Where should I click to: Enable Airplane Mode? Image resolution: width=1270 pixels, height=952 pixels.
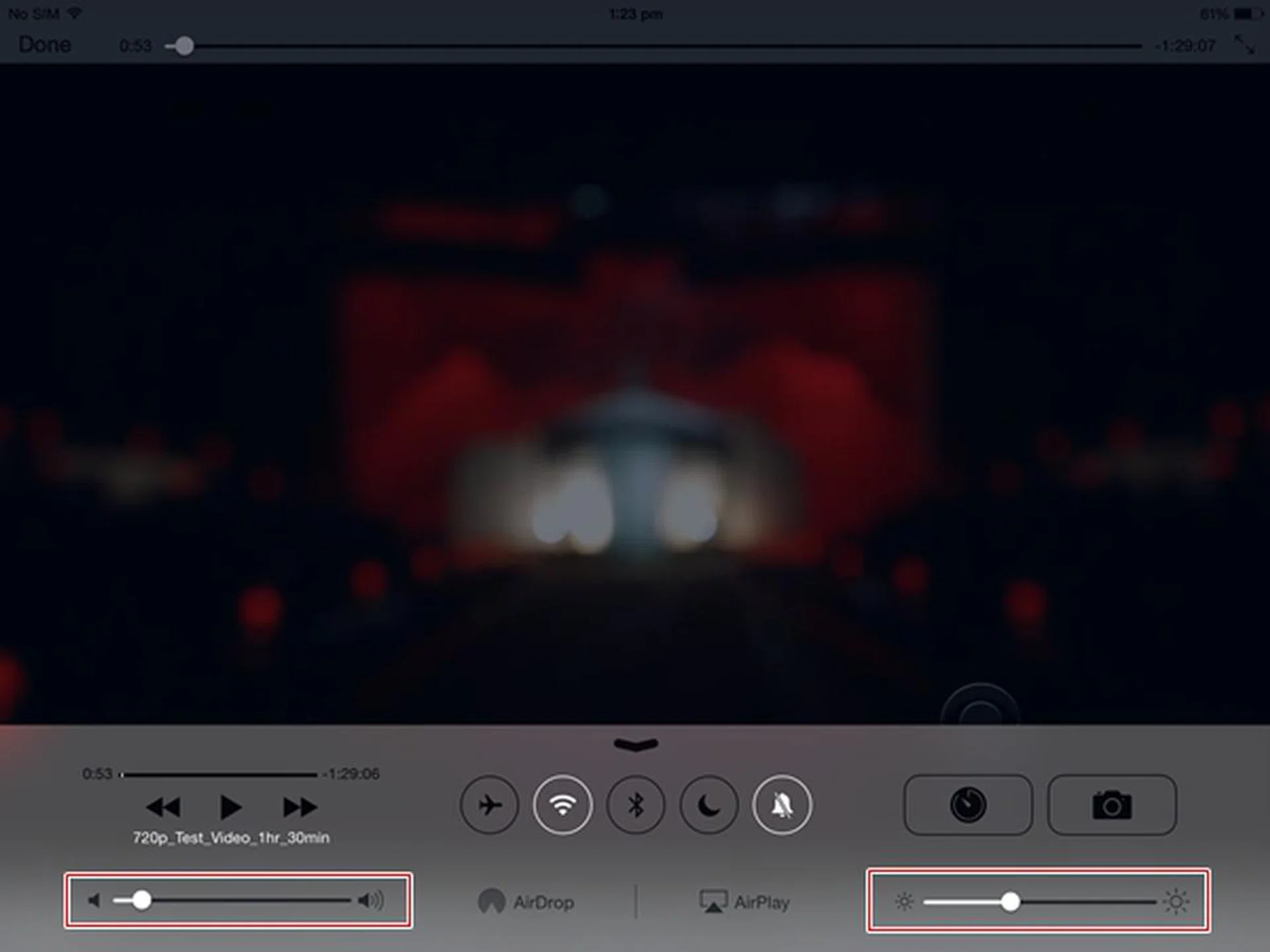tap(489, 805)
